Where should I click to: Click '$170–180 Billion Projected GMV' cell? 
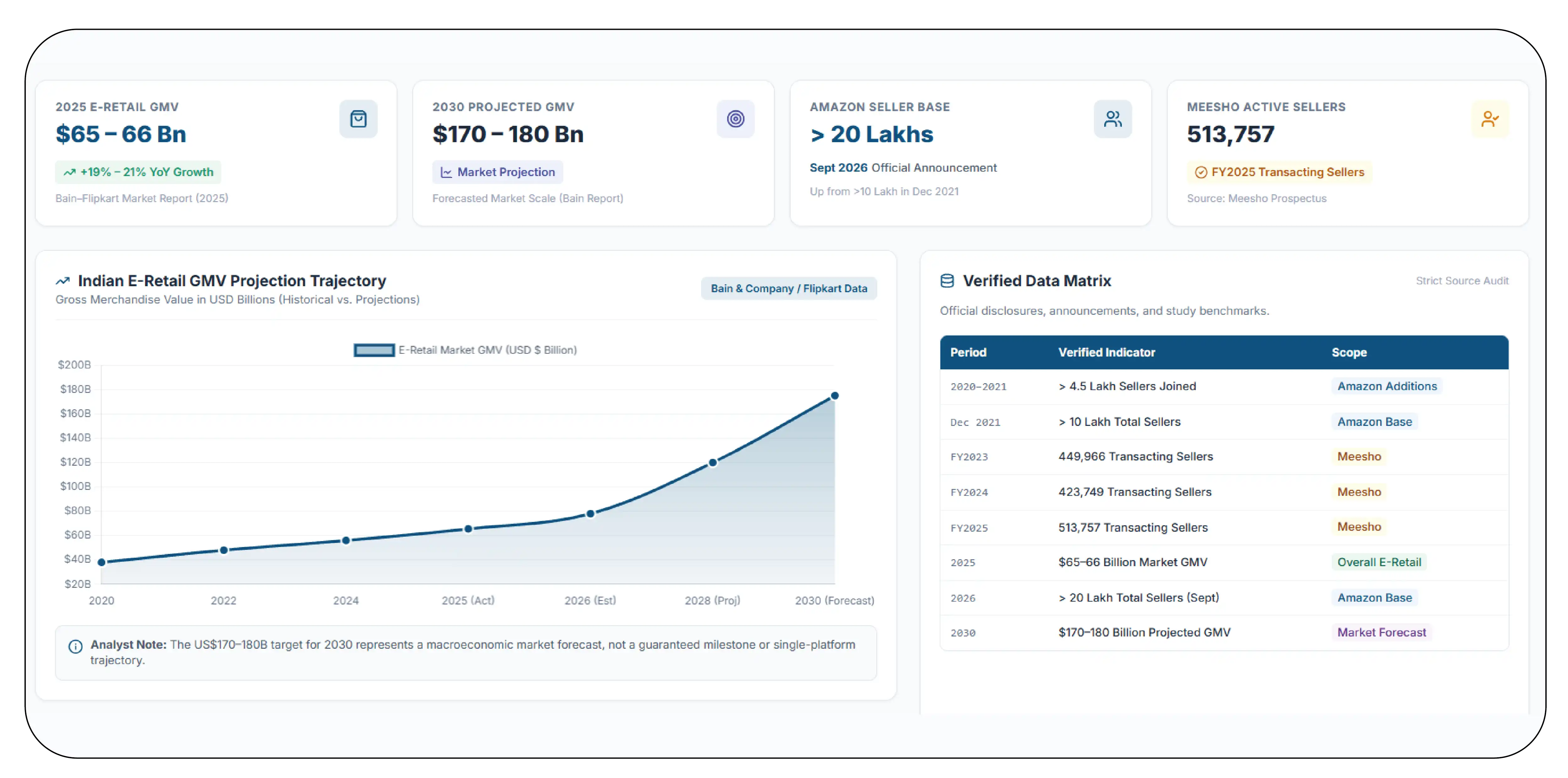(x=1144, y=632)
